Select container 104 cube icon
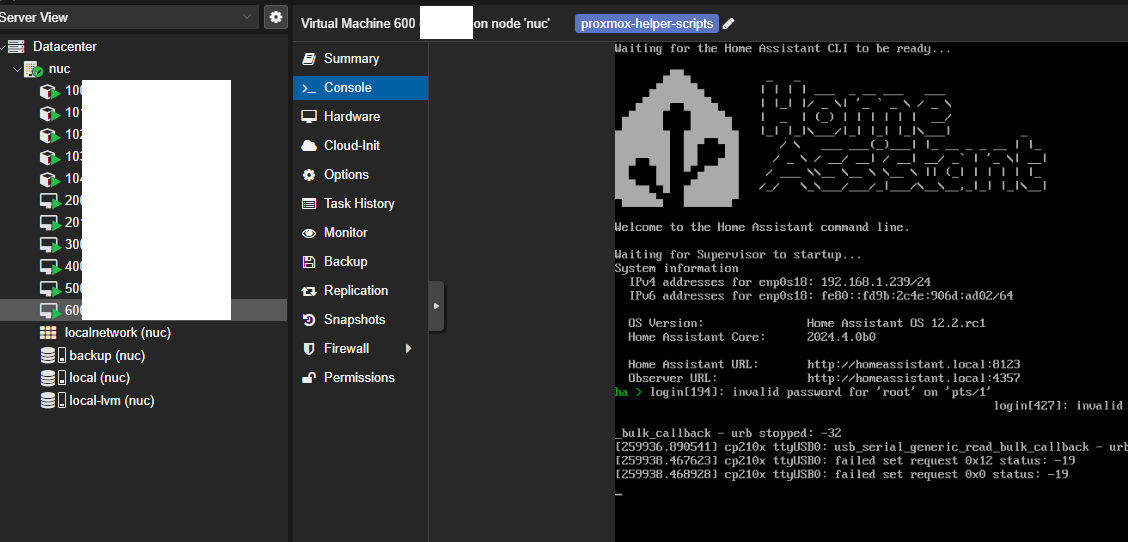Screen dimensions: 1128x542 pos(49,179)
